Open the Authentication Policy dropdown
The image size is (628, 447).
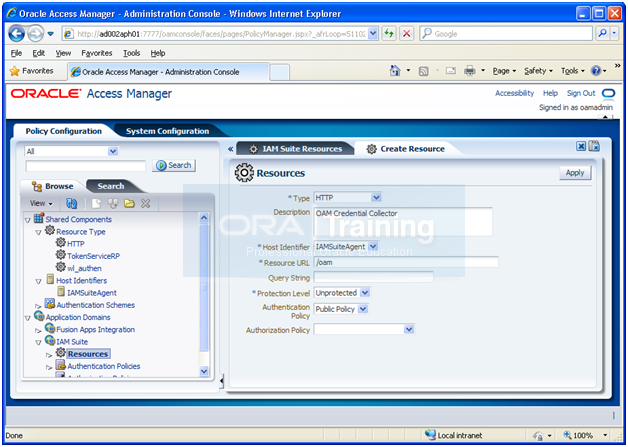point(362,309)
